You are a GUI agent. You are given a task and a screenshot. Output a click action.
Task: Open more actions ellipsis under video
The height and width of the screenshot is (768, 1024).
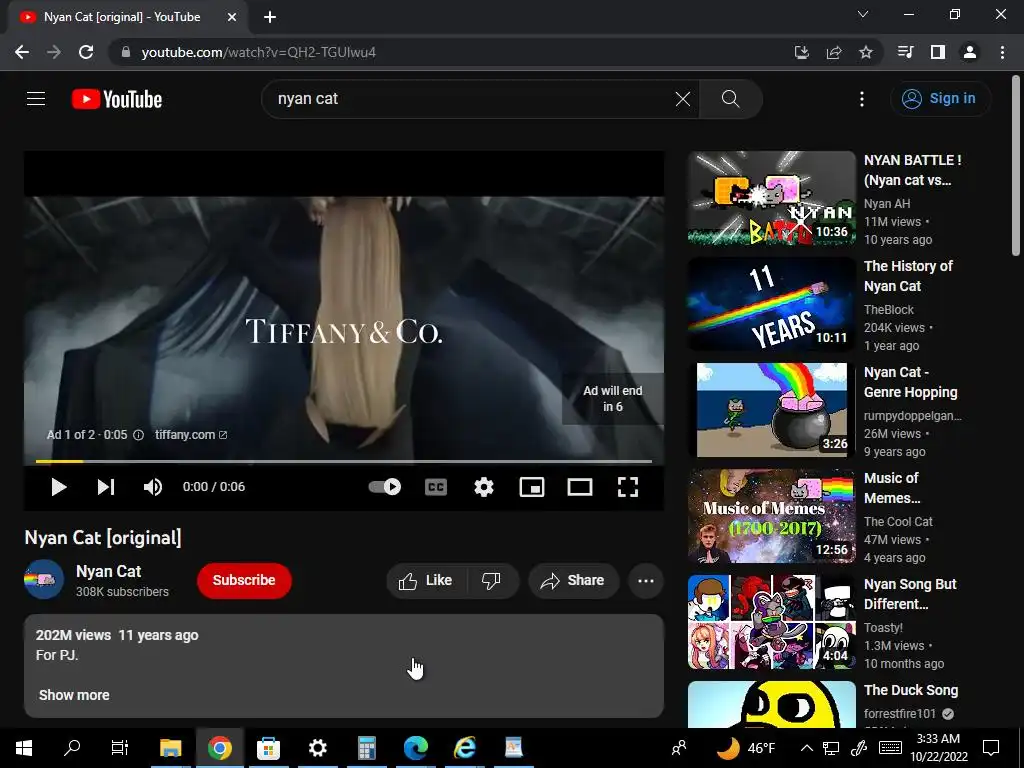tap(646, 581)
